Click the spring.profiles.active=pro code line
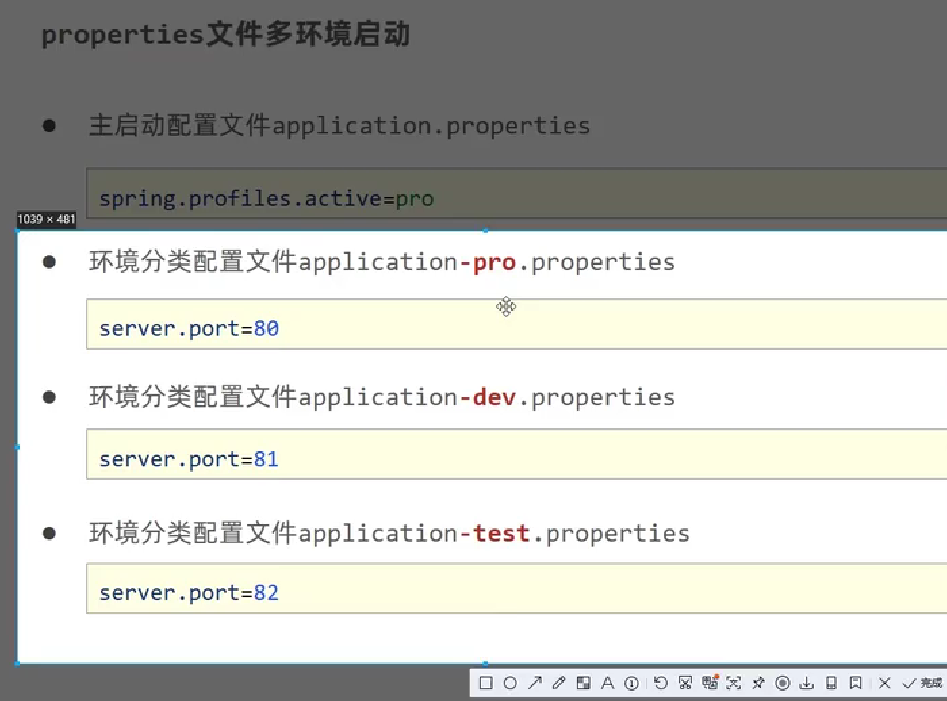 266,199
